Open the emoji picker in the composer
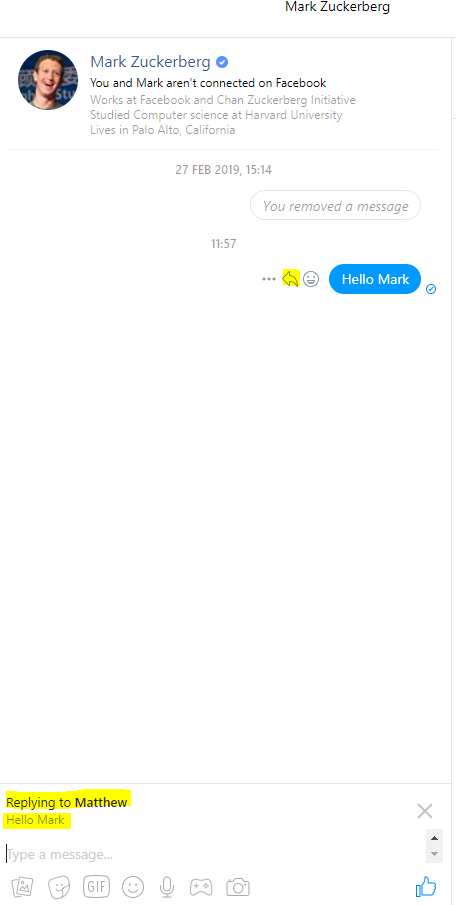 click(133, 887)
